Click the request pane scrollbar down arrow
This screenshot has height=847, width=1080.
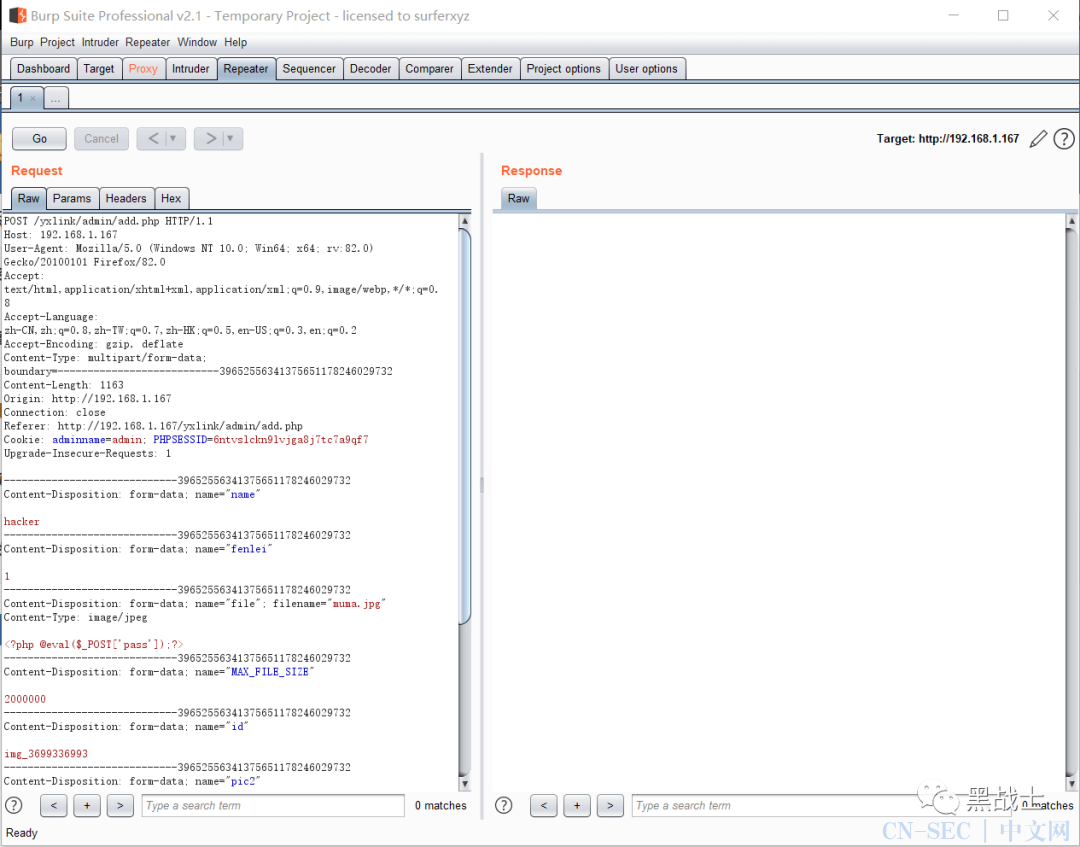coord(465,784)
